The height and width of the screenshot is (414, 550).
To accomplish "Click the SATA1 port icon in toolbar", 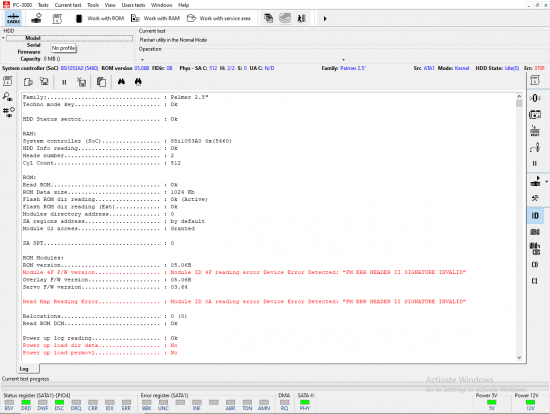I will click(13, 18).
